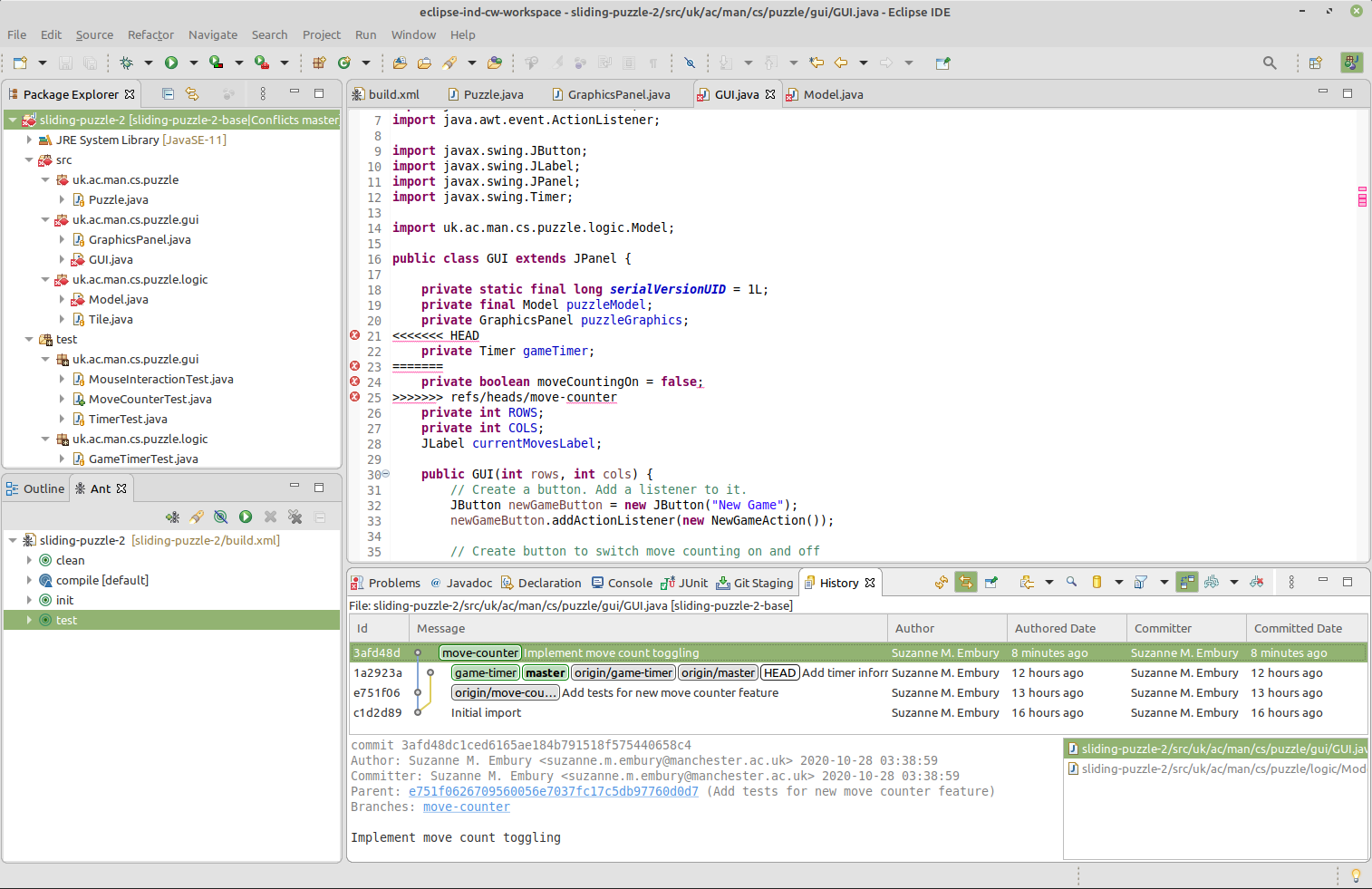Viewport: 1372px width, 889px height.
Task: Click the yellow cylinder repository icon in History
Action: tap(1097, 582)
